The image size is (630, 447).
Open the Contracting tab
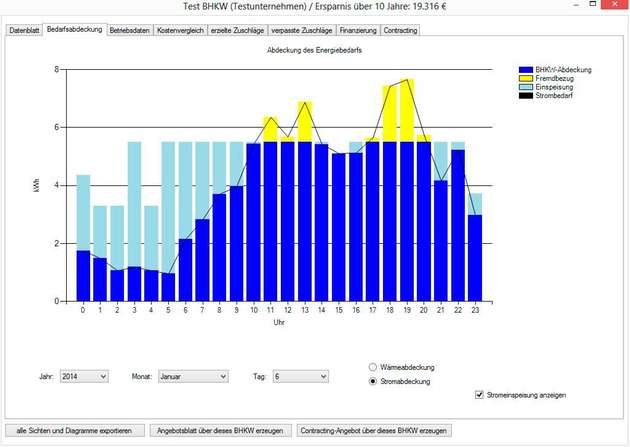point(400,31)
